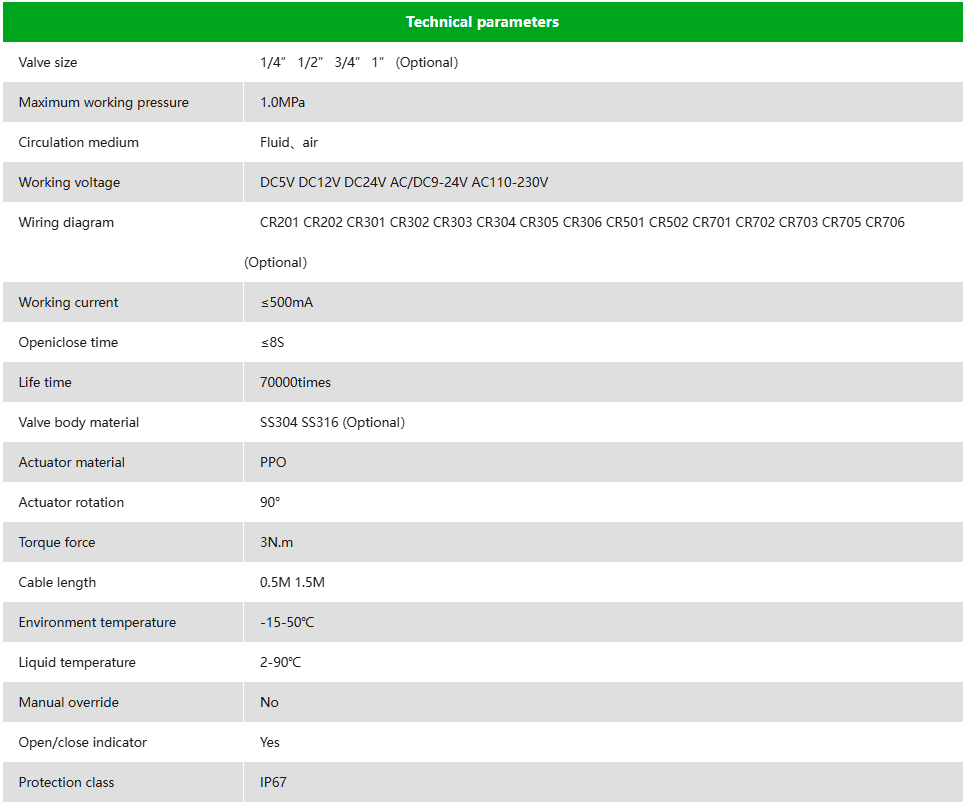
Task: Click the Actuator rotation 90° value
Action: tap(270, 502)
